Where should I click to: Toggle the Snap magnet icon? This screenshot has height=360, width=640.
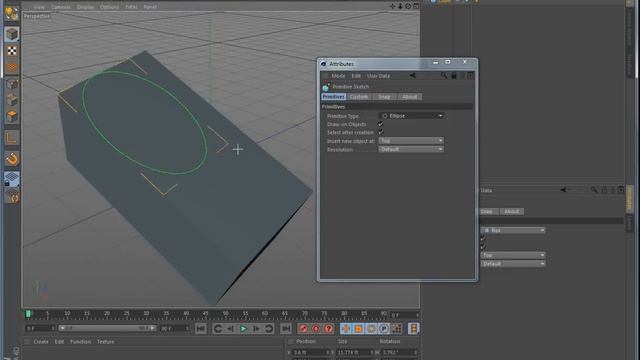pyautogui.click(x=12, y=158)
